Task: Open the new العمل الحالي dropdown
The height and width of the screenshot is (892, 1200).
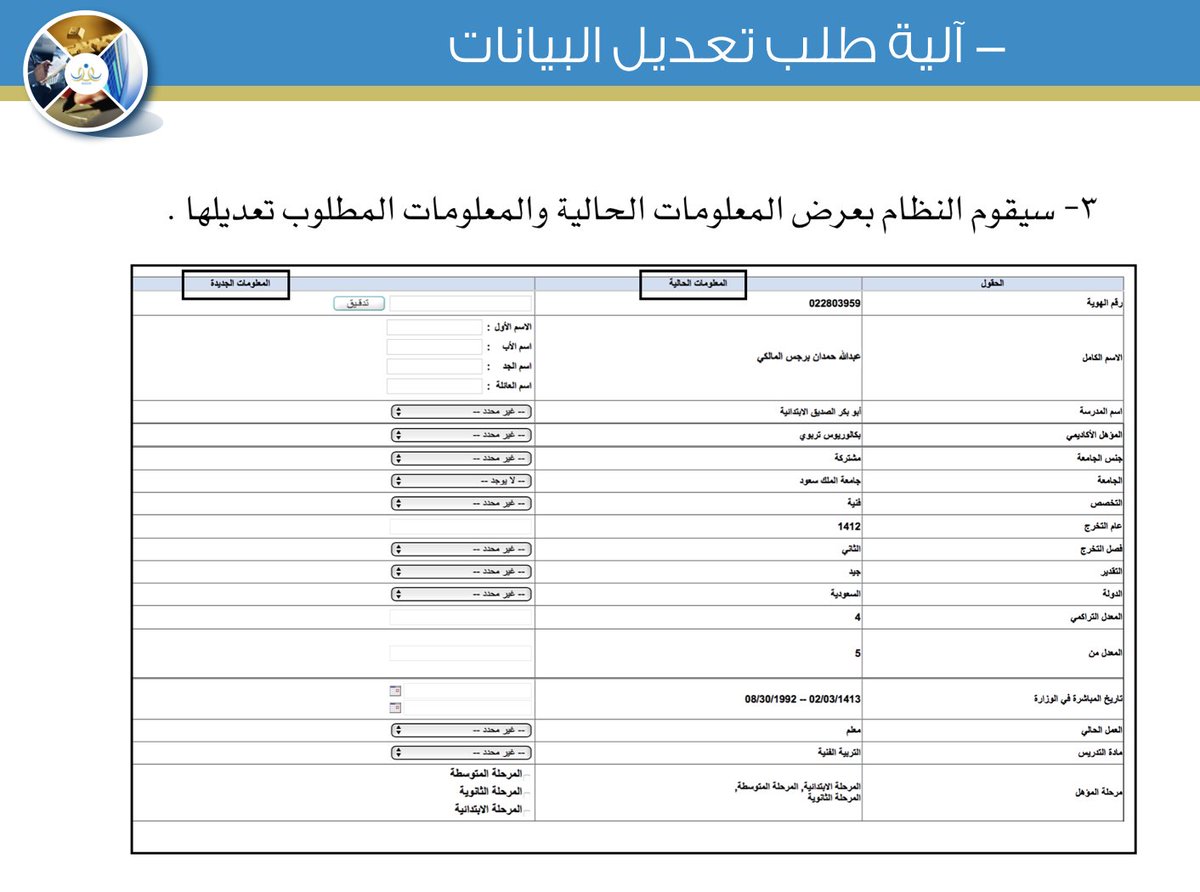Action: [x=461, y=730]
